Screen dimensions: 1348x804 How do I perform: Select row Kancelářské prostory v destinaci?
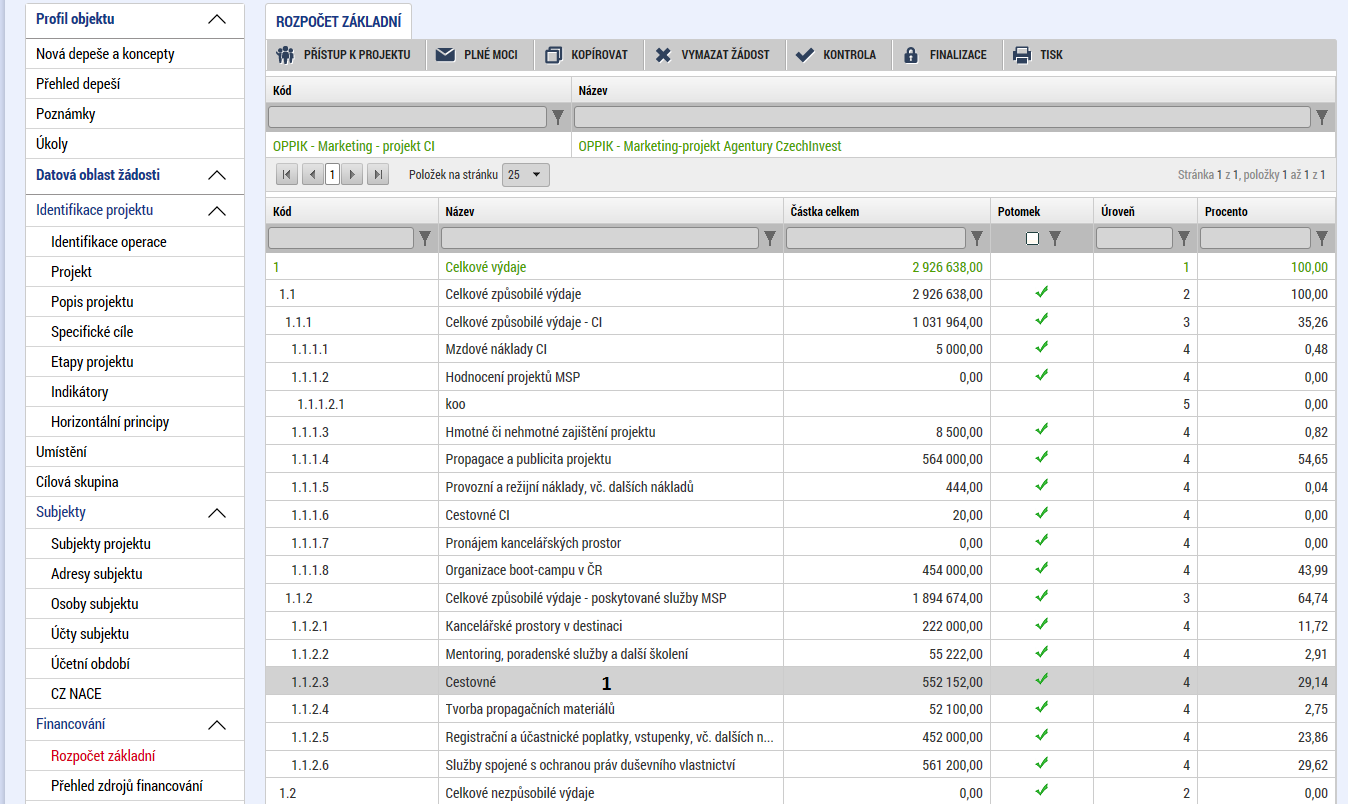(x=800, y=626)
